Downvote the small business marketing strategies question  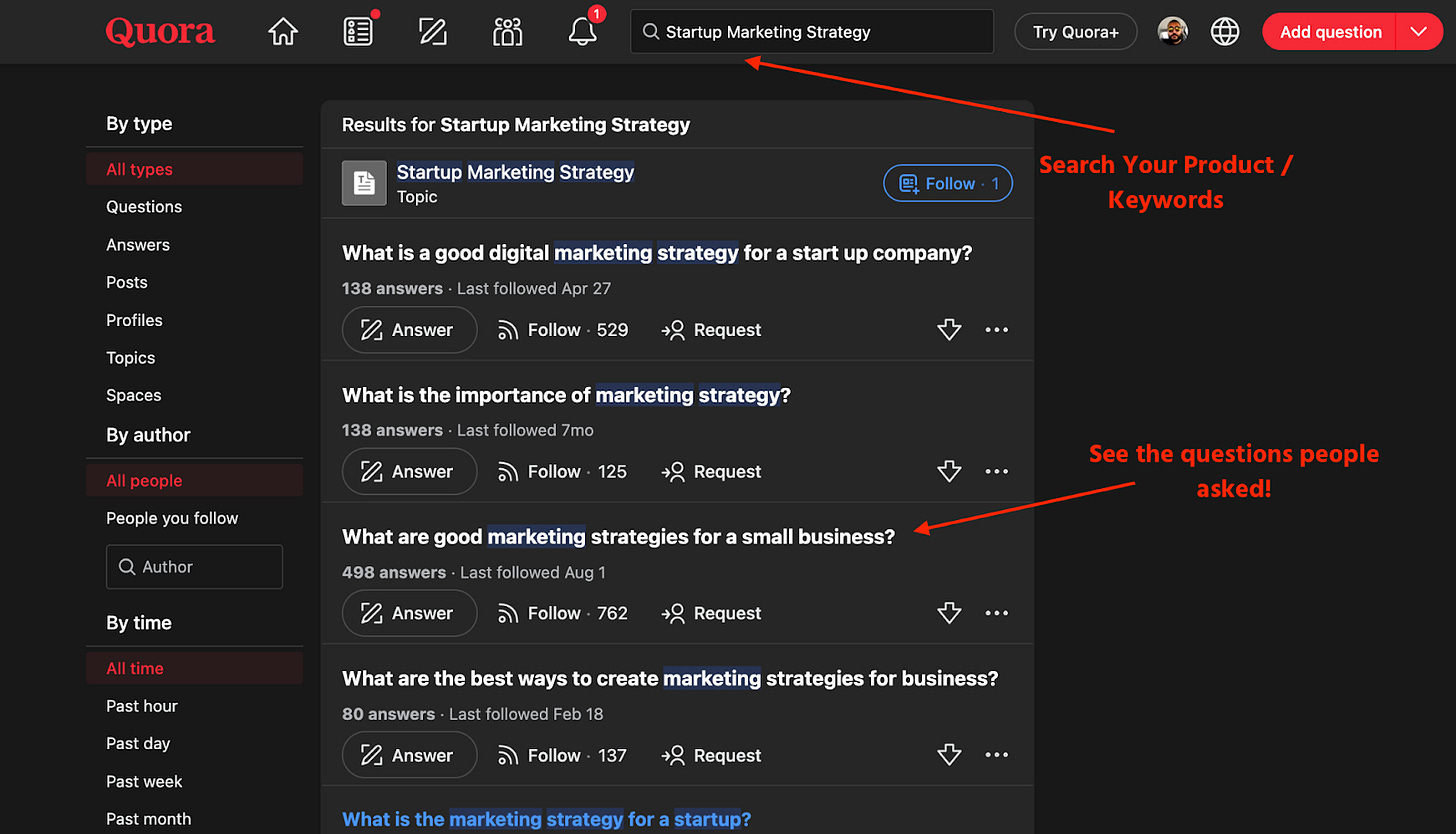click(x=949, y=614)
